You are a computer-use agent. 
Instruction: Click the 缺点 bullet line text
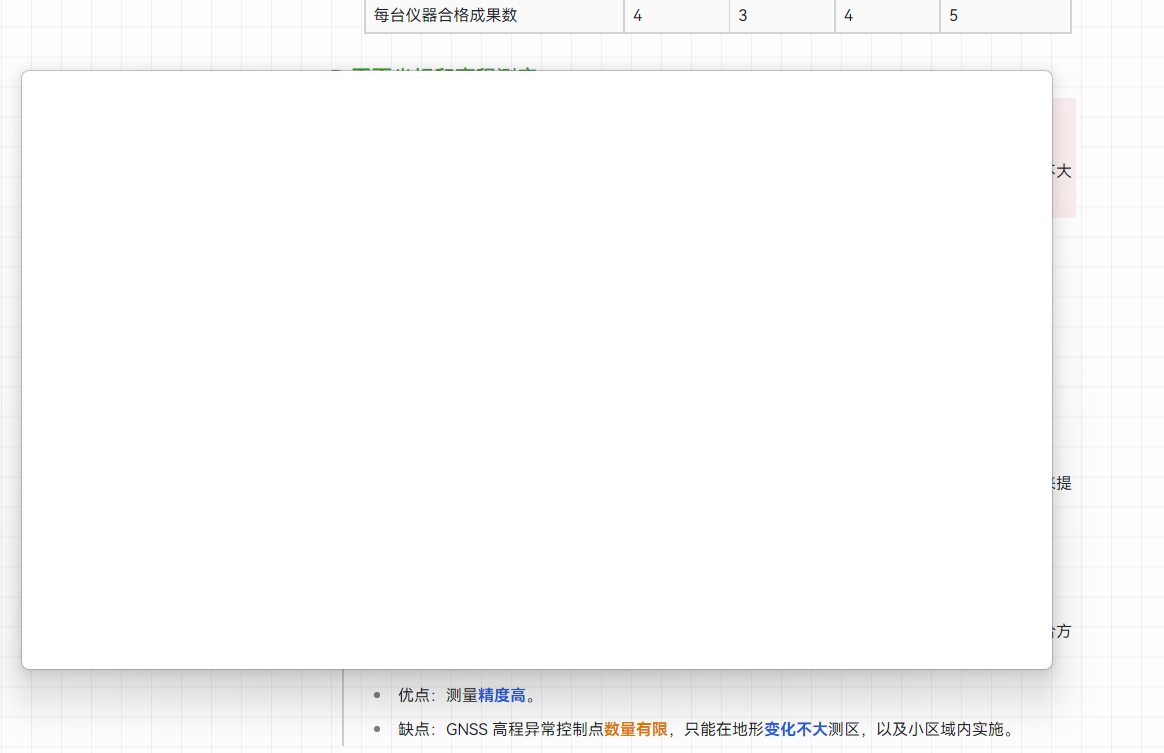point(700,730)
